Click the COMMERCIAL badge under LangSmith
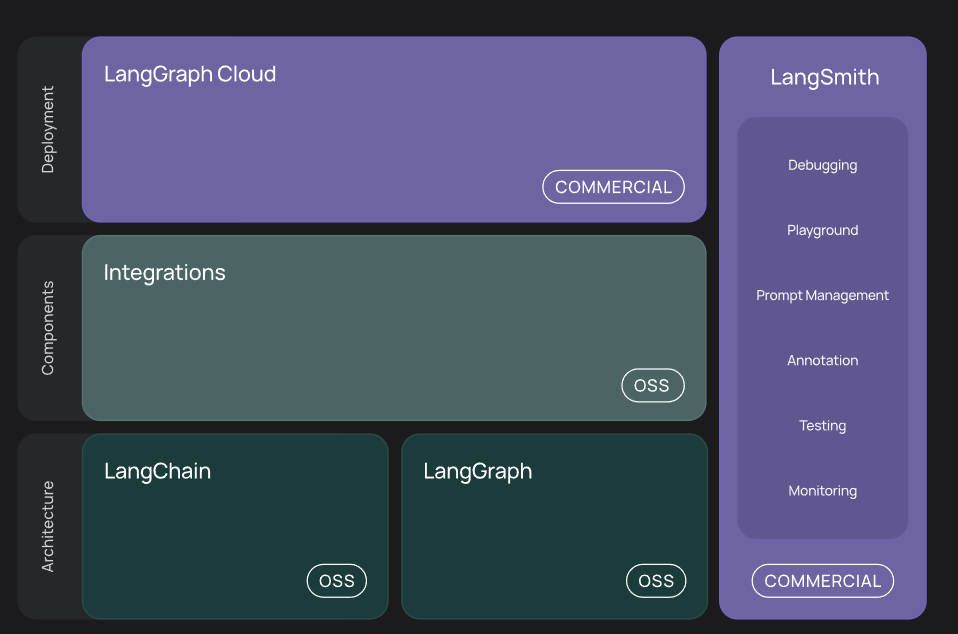This screenshot has height=634, width=958. [823, 581]
